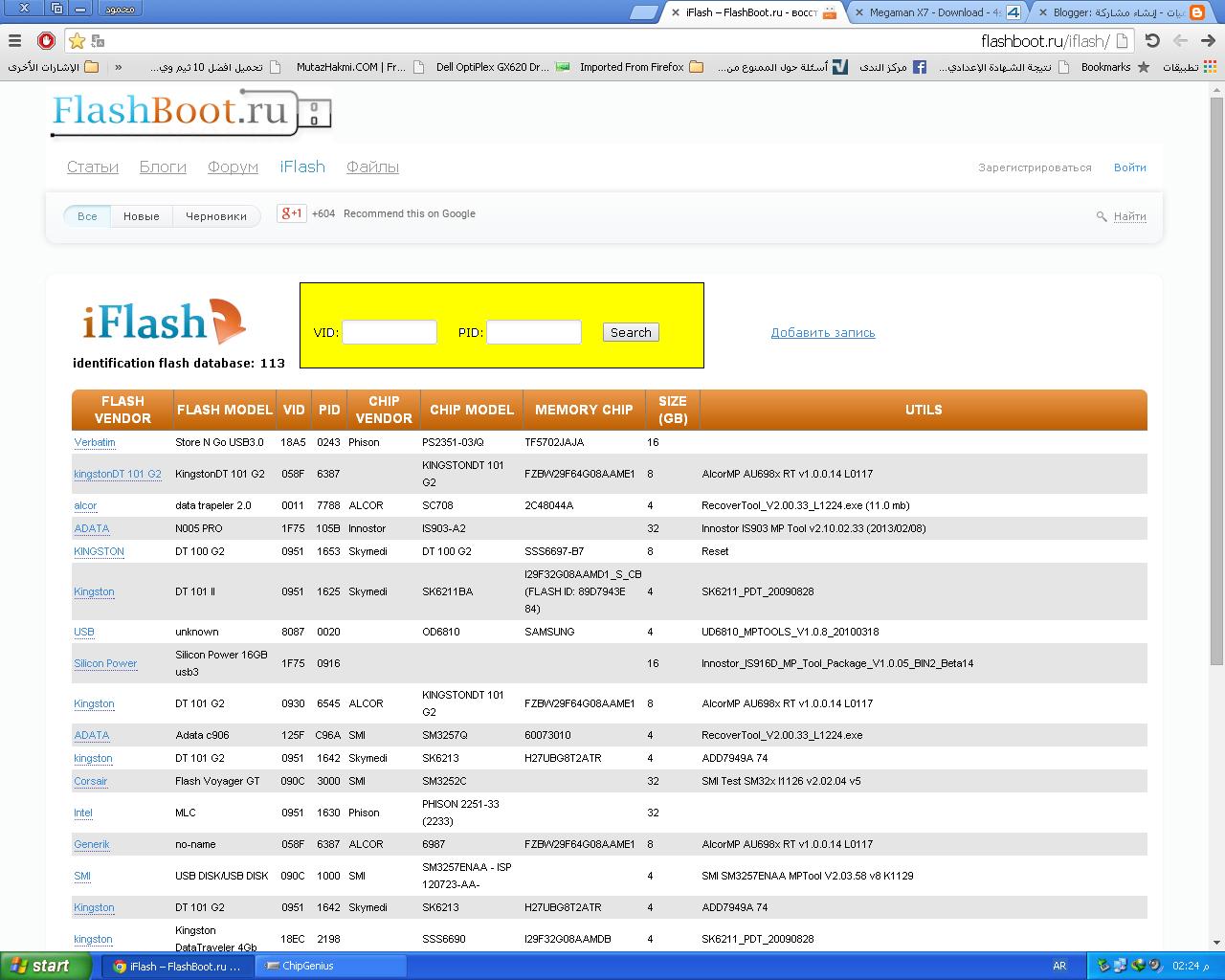This screenshot has height=980, width=1225.
Task: Bookmark this page with the star icon
Action: tap(78, 40)
